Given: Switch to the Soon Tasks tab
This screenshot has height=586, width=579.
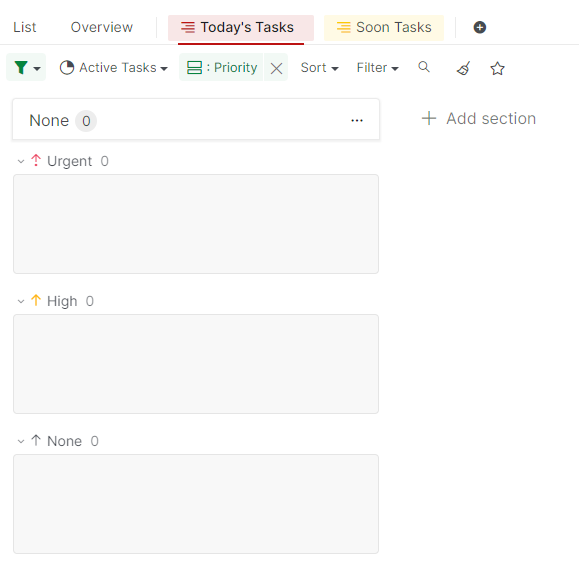Looking at the screenshot, I should tap(384, 28).
